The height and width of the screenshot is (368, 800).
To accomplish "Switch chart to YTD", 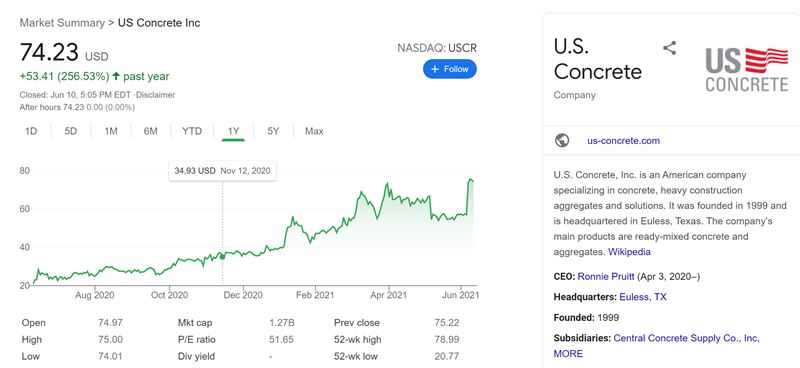I will point(192,131).
